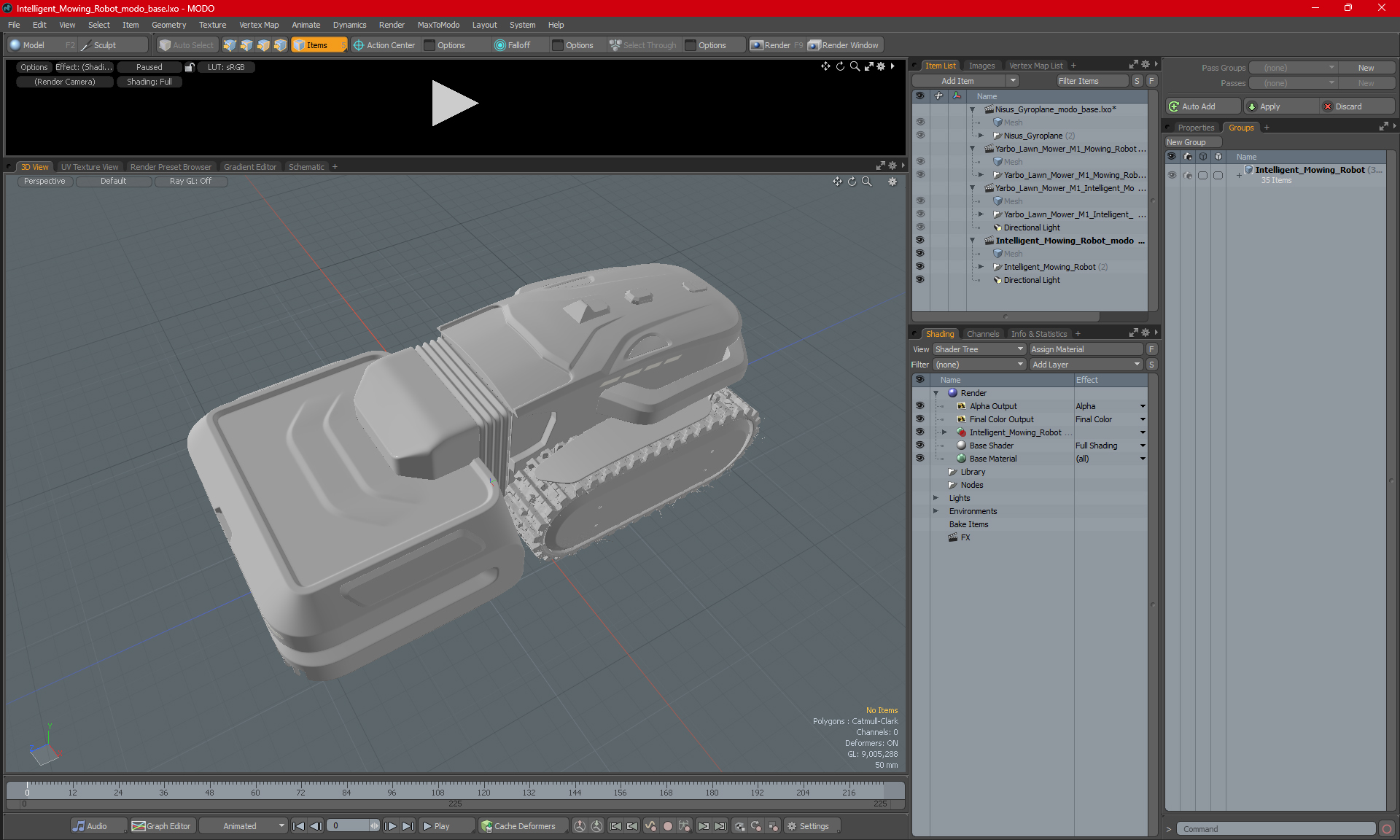This screenshot has height=840, width=1400.
Task: Open the Shader Tree view dropdown
Action: click(x=979, y=349)
